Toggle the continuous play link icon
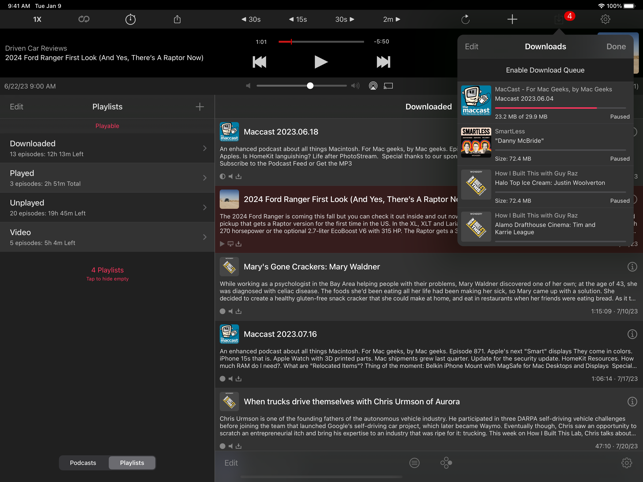 point(84,19)
